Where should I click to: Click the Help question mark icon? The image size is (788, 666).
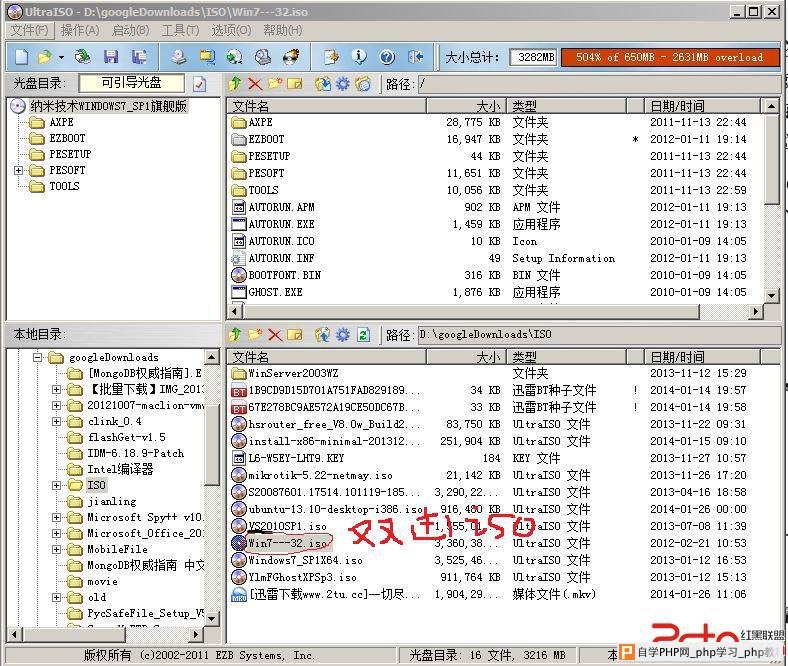click(387, 57)
